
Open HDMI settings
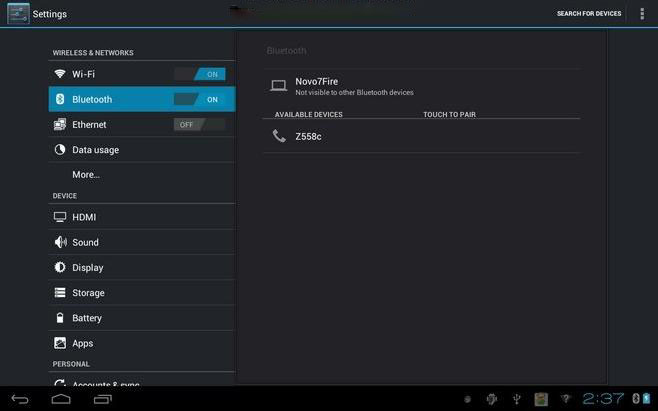tap(142, 217)
